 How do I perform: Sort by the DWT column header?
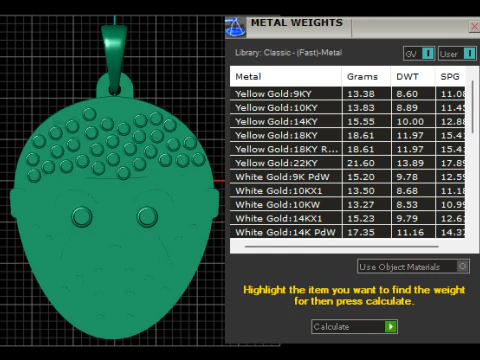(x=413, y=77)
